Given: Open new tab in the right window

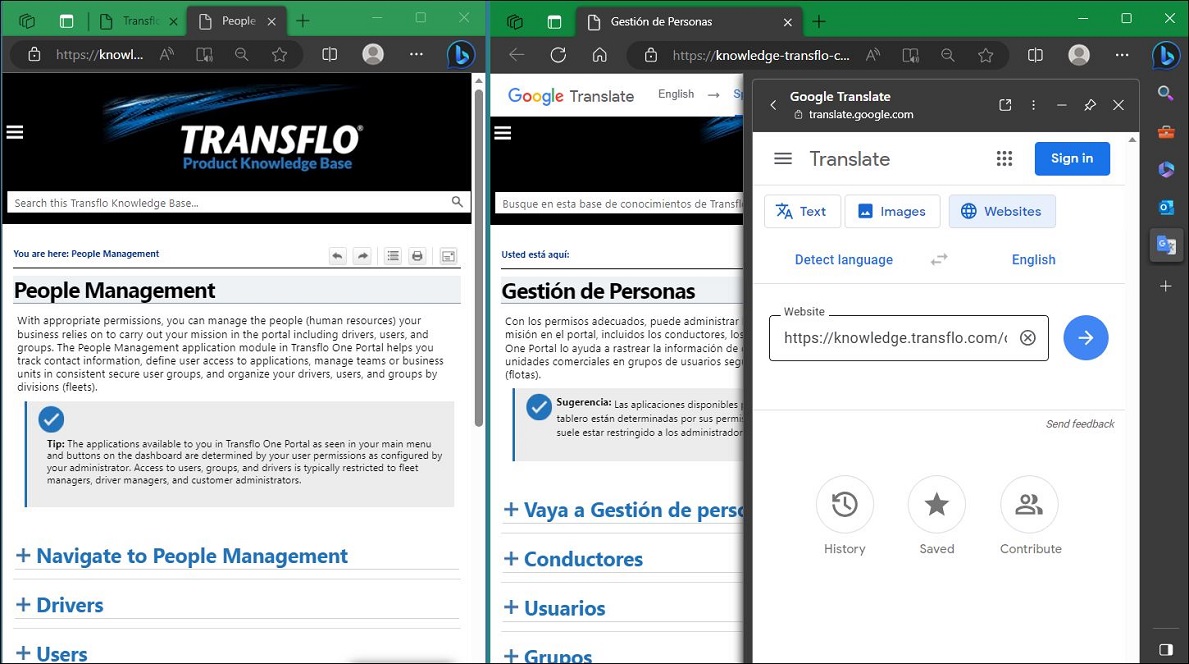Looking at the screenshot, I should coord(819,21).
